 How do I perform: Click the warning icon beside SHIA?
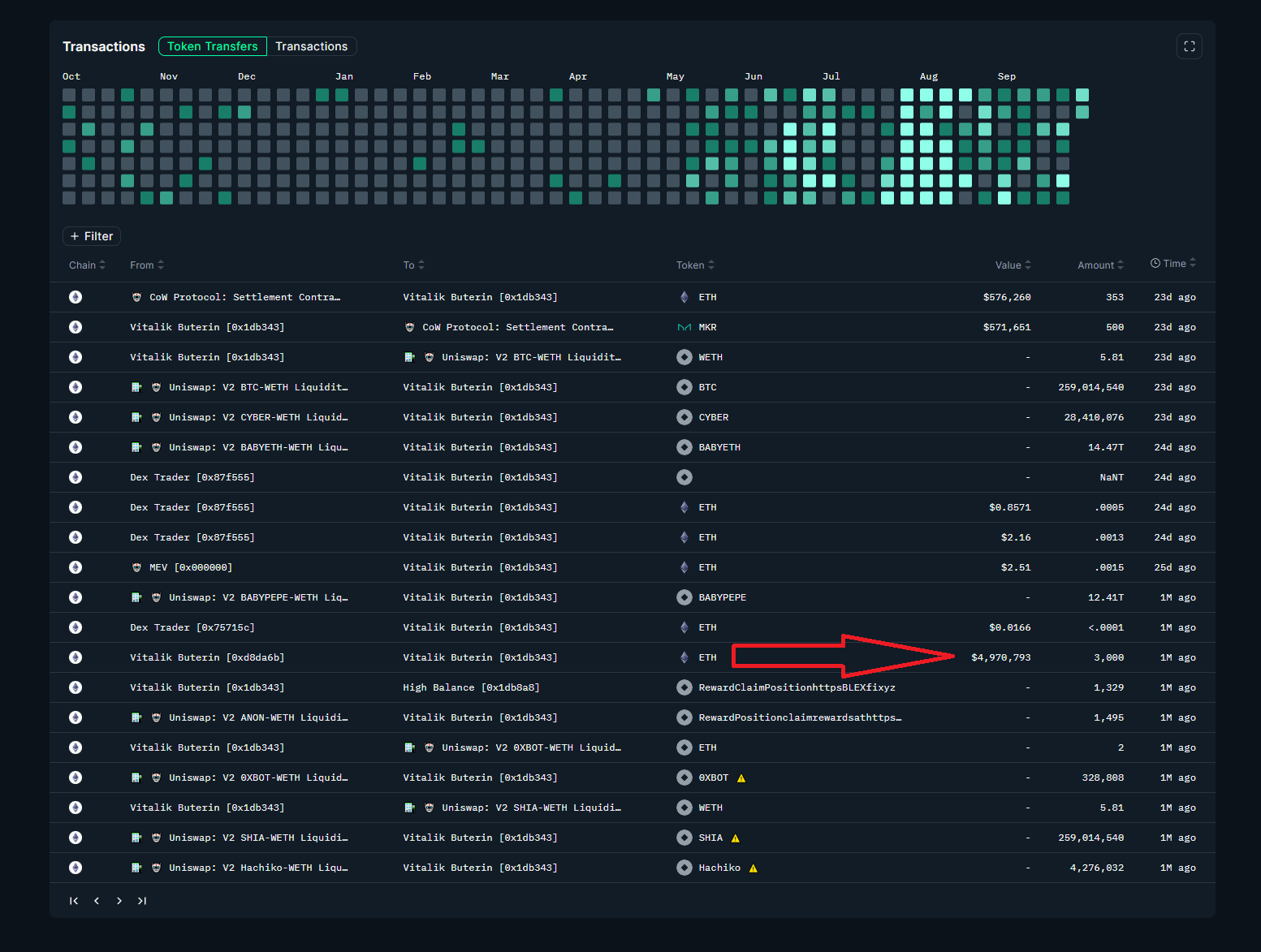[735, 838]
